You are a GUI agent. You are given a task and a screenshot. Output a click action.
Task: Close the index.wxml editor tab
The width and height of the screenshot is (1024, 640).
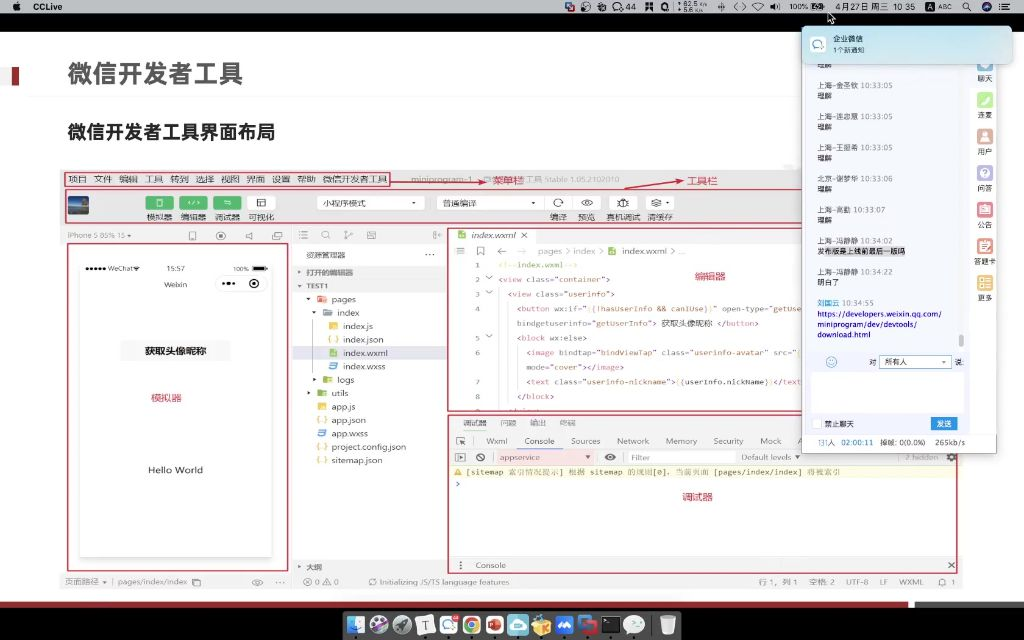click(x=524, y=235)
